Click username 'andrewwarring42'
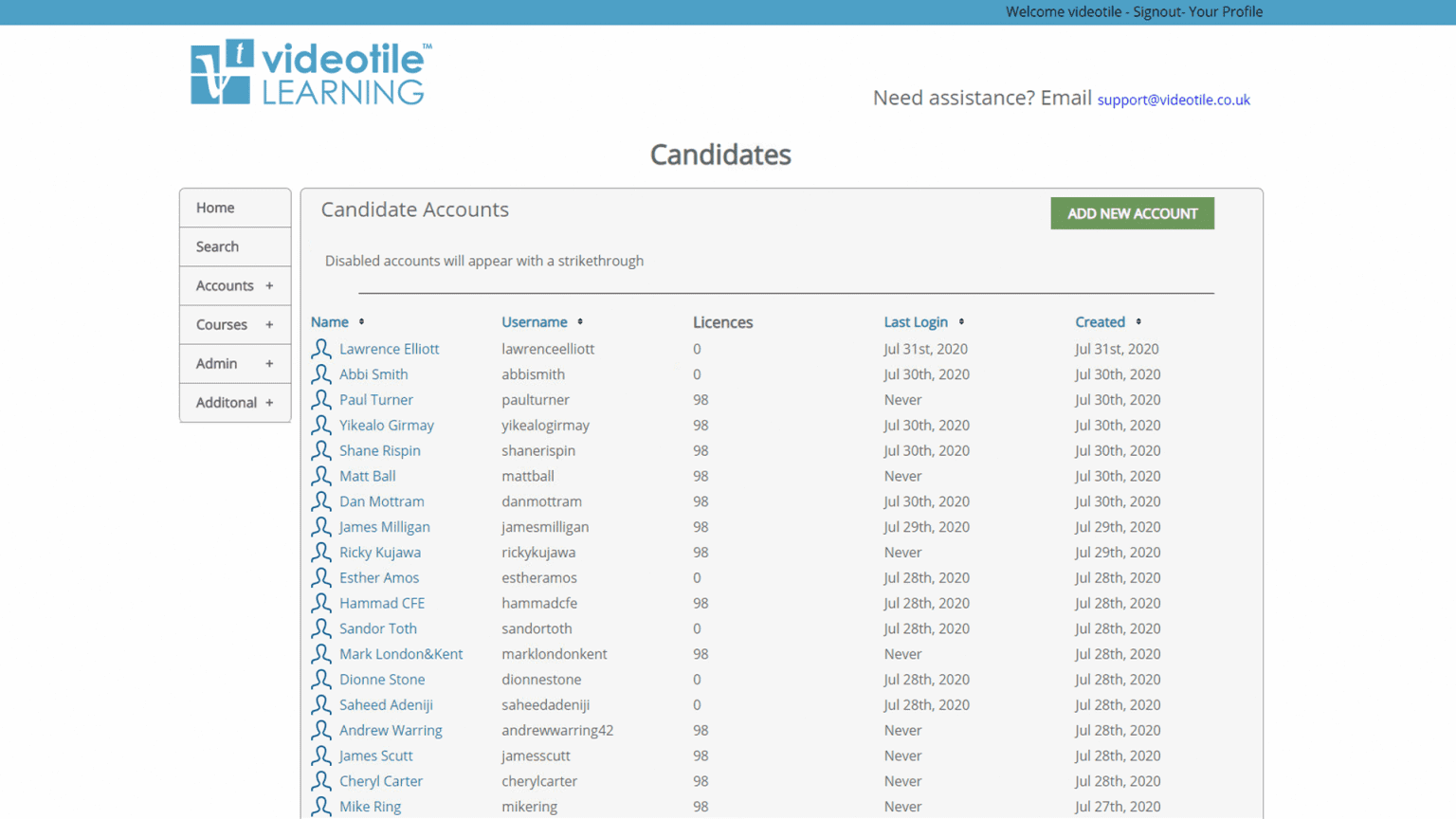The width and height of the screenshot is (1456, 819). 557,731
